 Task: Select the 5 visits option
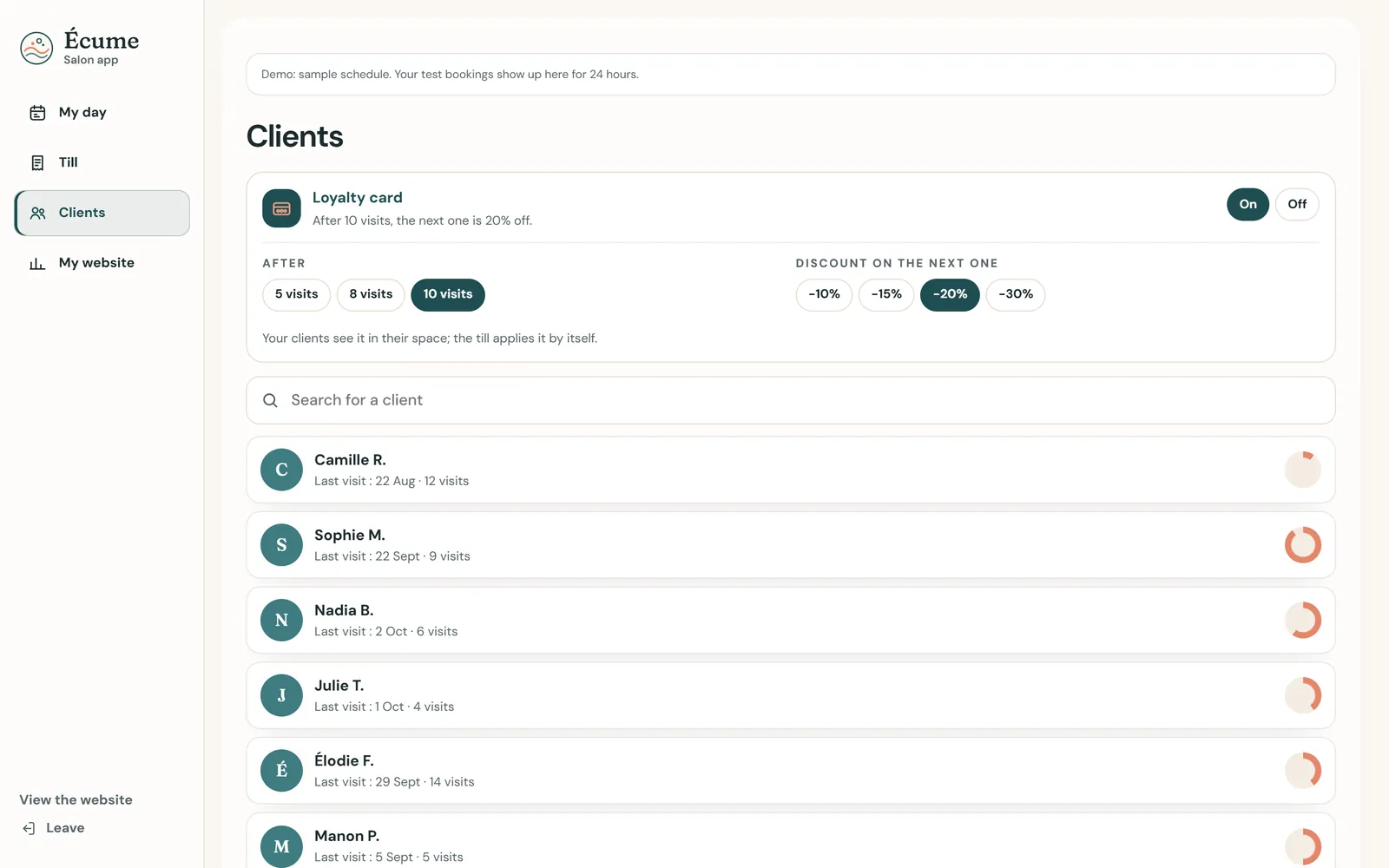pos(296,295)
